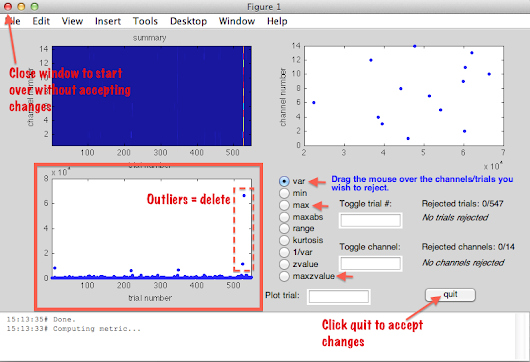530x362 pixels.
Task: Click the 'No trials rejected' text
Action: (455, 217)
